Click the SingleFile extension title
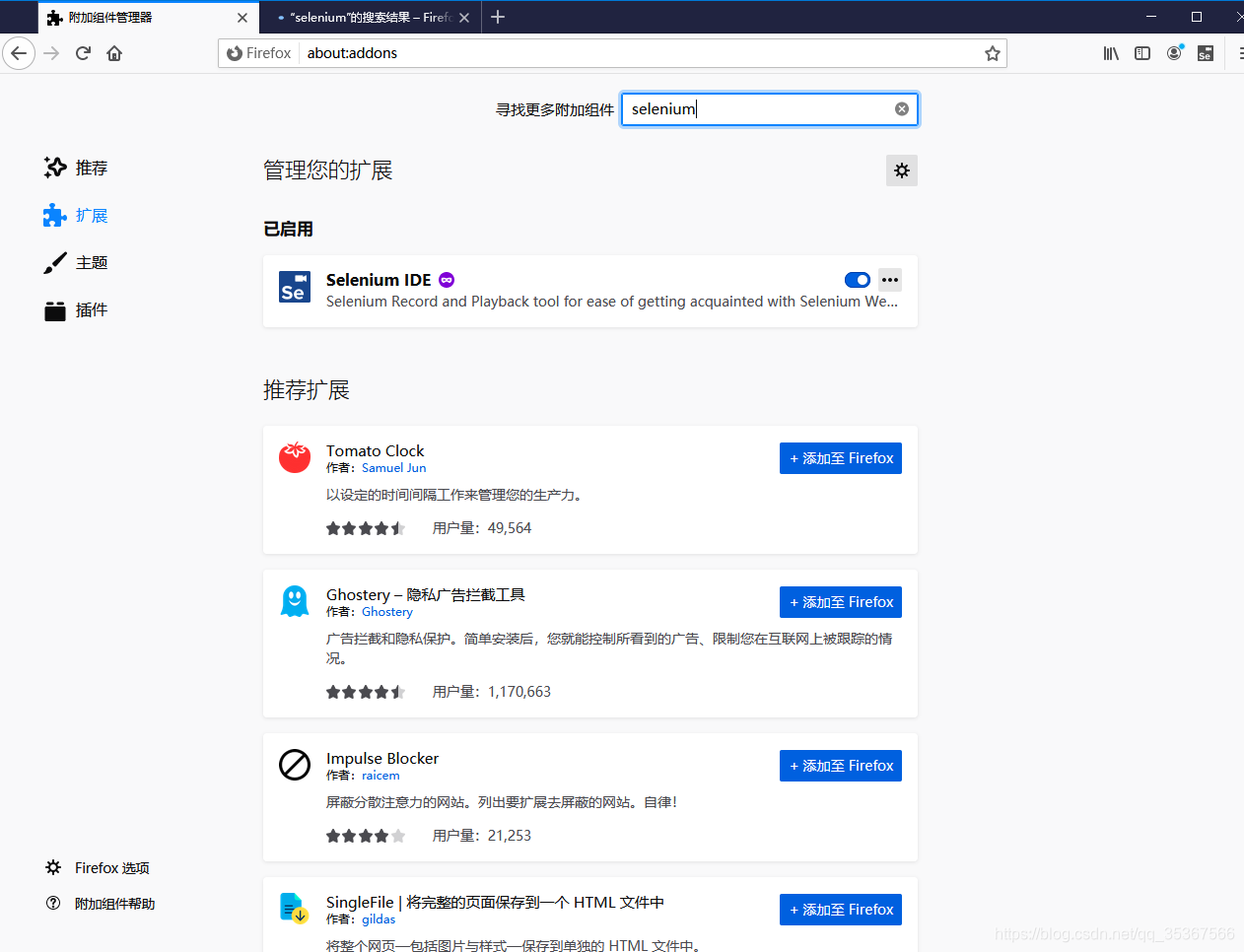Screen dimensions: 1244x952 point(495,903)
